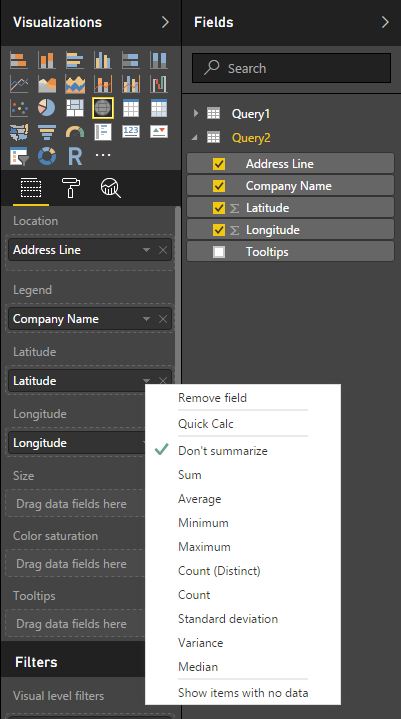Select the treemap visual
This screenshot has height=719, width=401.
point(75,108)
